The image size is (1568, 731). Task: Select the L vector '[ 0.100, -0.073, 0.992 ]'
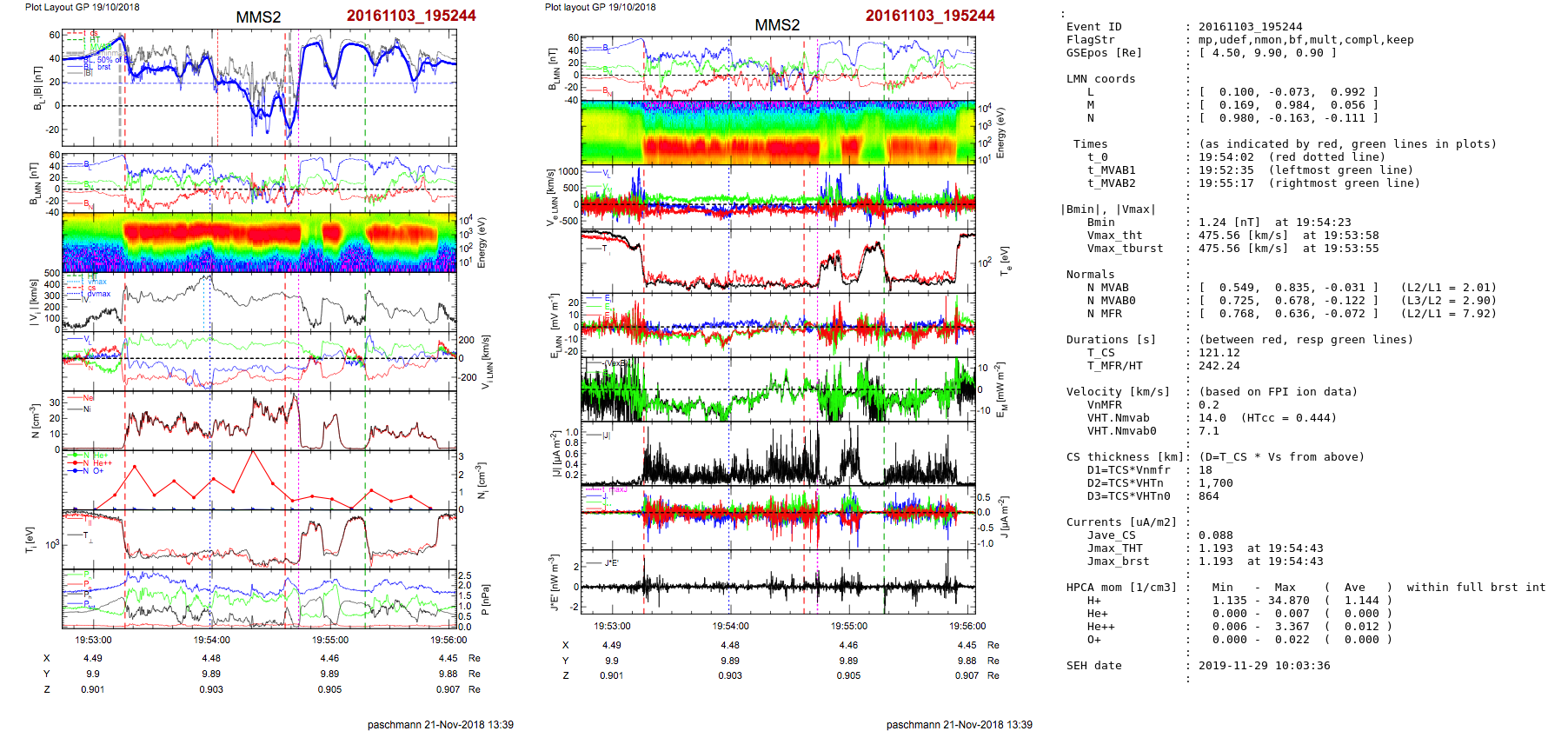(x=1288, y=92)
